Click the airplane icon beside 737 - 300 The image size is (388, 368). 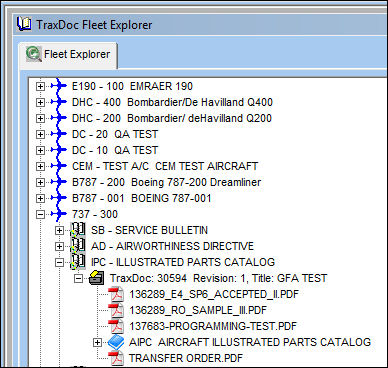pos(59,214)
